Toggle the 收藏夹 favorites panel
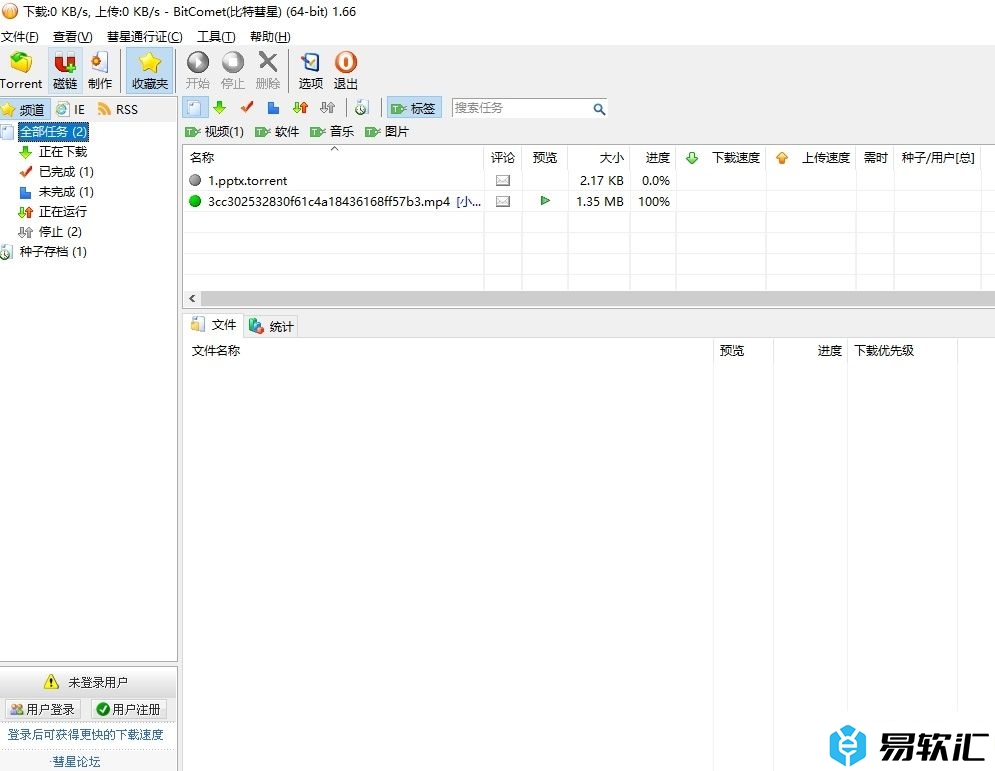The image size is (995, 771). click(x=150, y=70)
